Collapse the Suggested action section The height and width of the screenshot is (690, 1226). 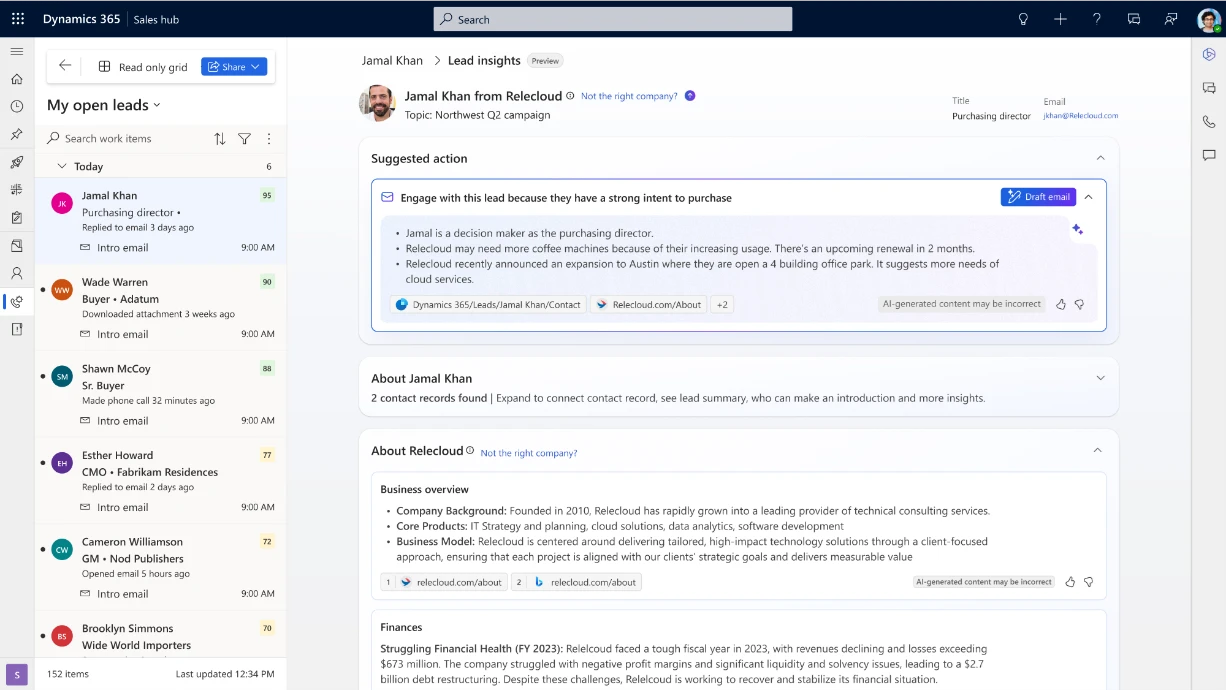[x=1101, y=158]
